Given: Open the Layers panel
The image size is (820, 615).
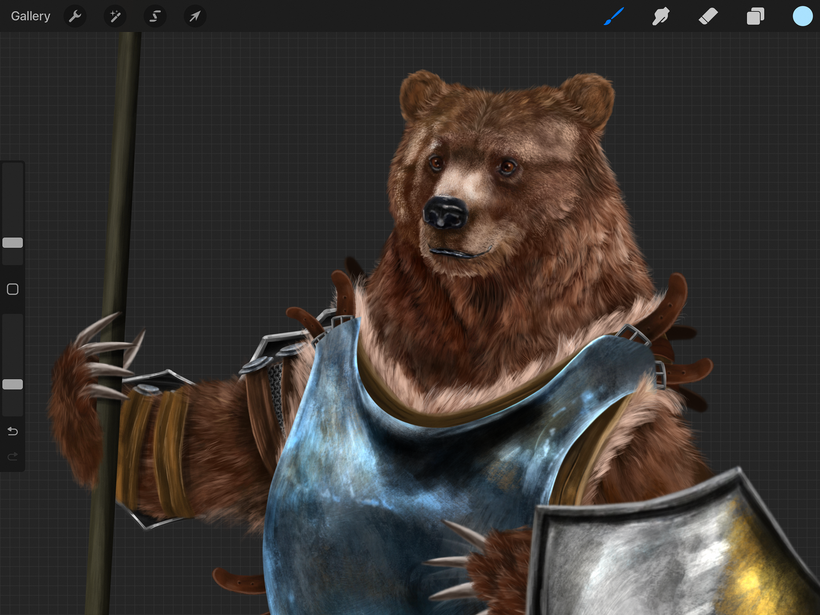Looking at the screenshot, I should [755, 16].
